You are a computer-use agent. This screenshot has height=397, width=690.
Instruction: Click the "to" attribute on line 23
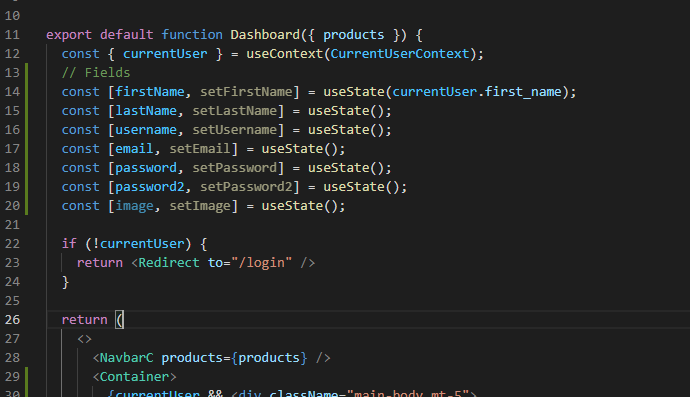(x=215, y=263)
